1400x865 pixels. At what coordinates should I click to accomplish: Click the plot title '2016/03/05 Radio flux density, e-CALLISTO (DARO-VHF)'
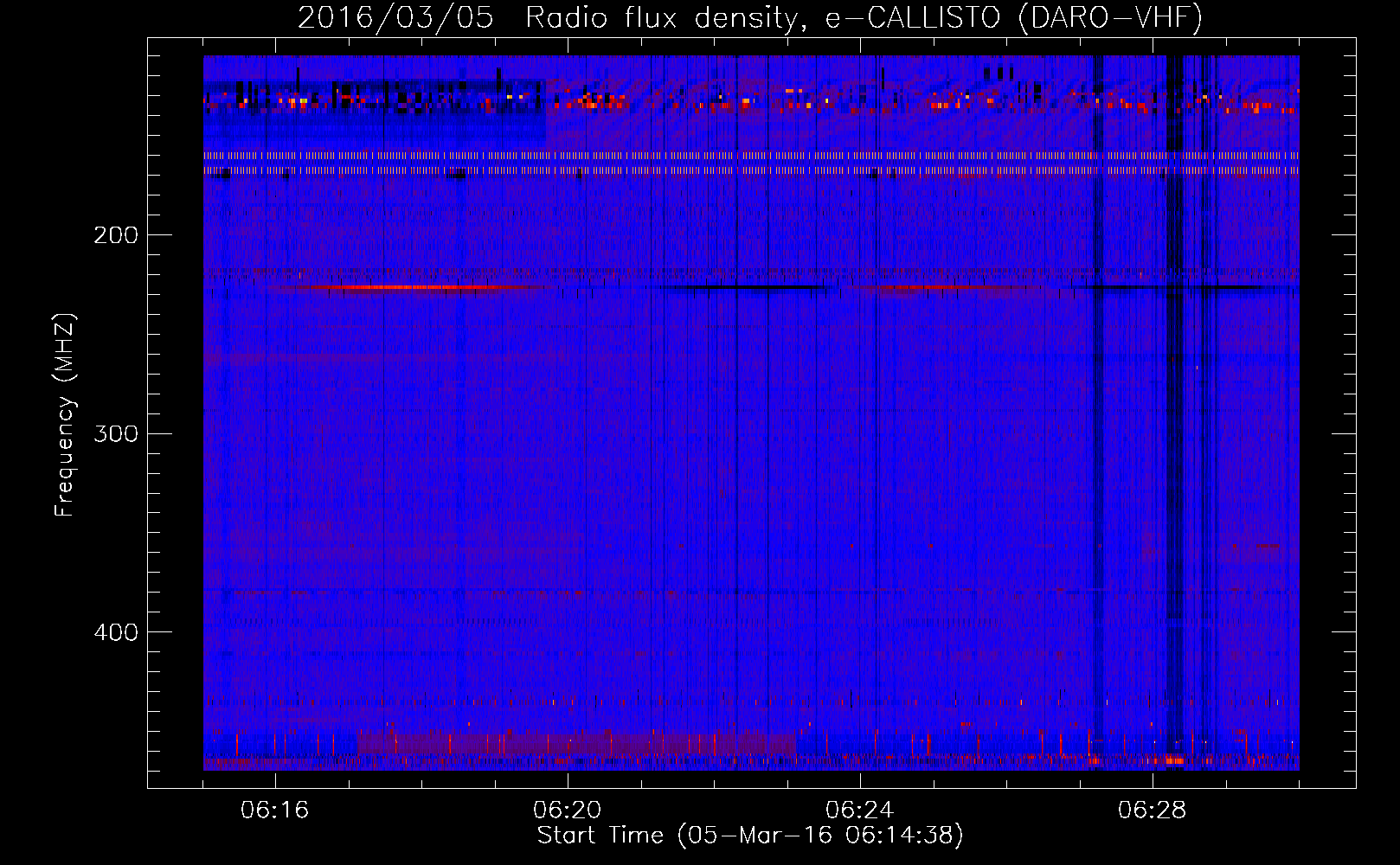coord(750,16)
